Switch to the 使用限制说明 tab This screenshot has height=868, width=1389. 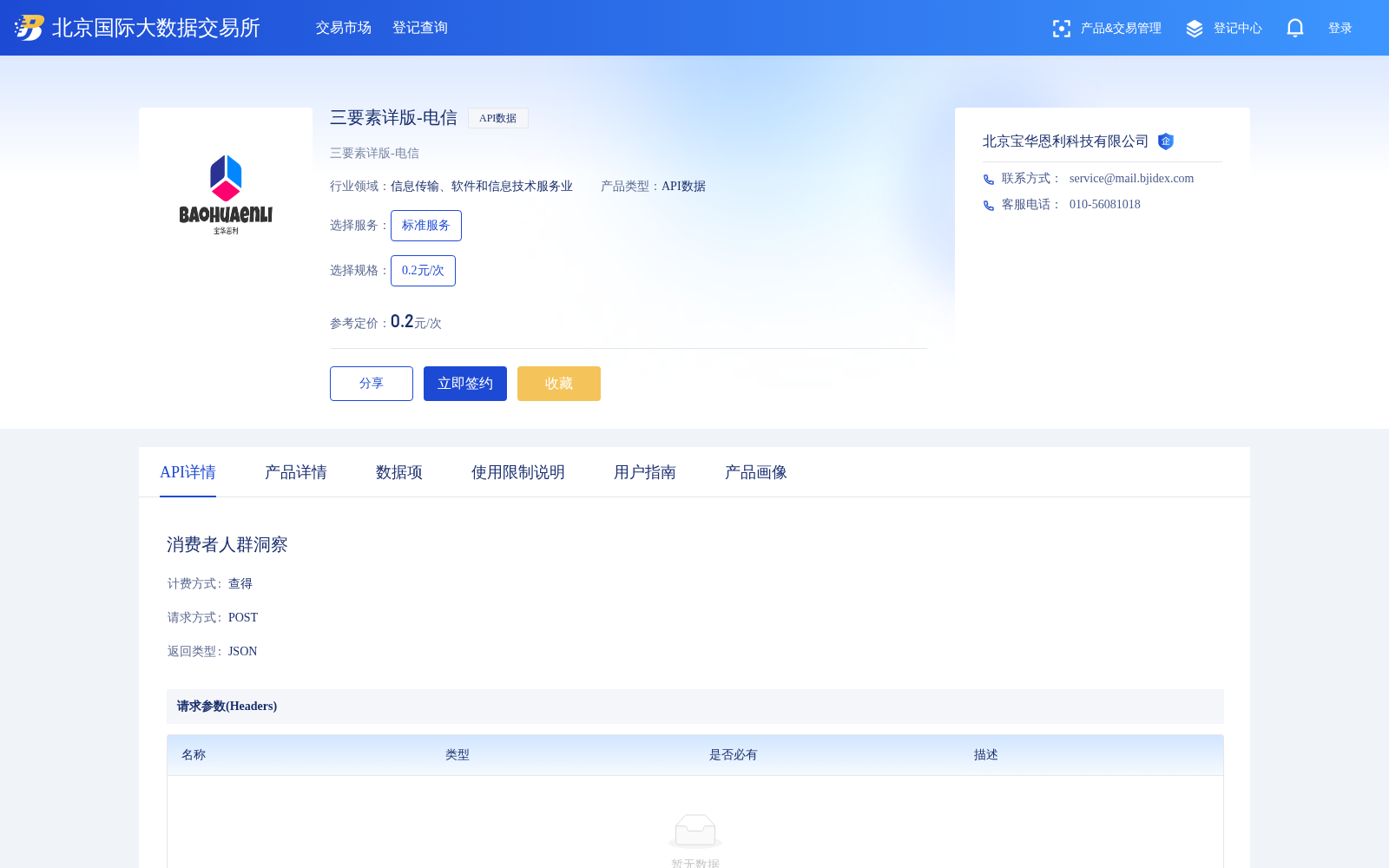(518, 472)
